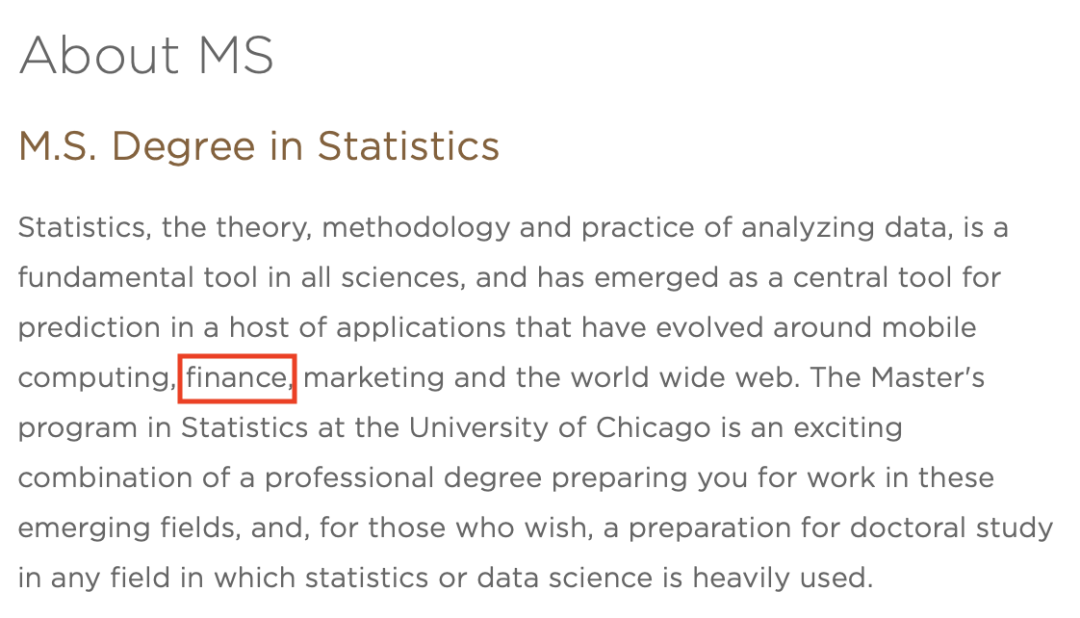The height and width of the screenshot is (618, 1080).
Task: Click the word "exciting"
Action: pos(848,428)
